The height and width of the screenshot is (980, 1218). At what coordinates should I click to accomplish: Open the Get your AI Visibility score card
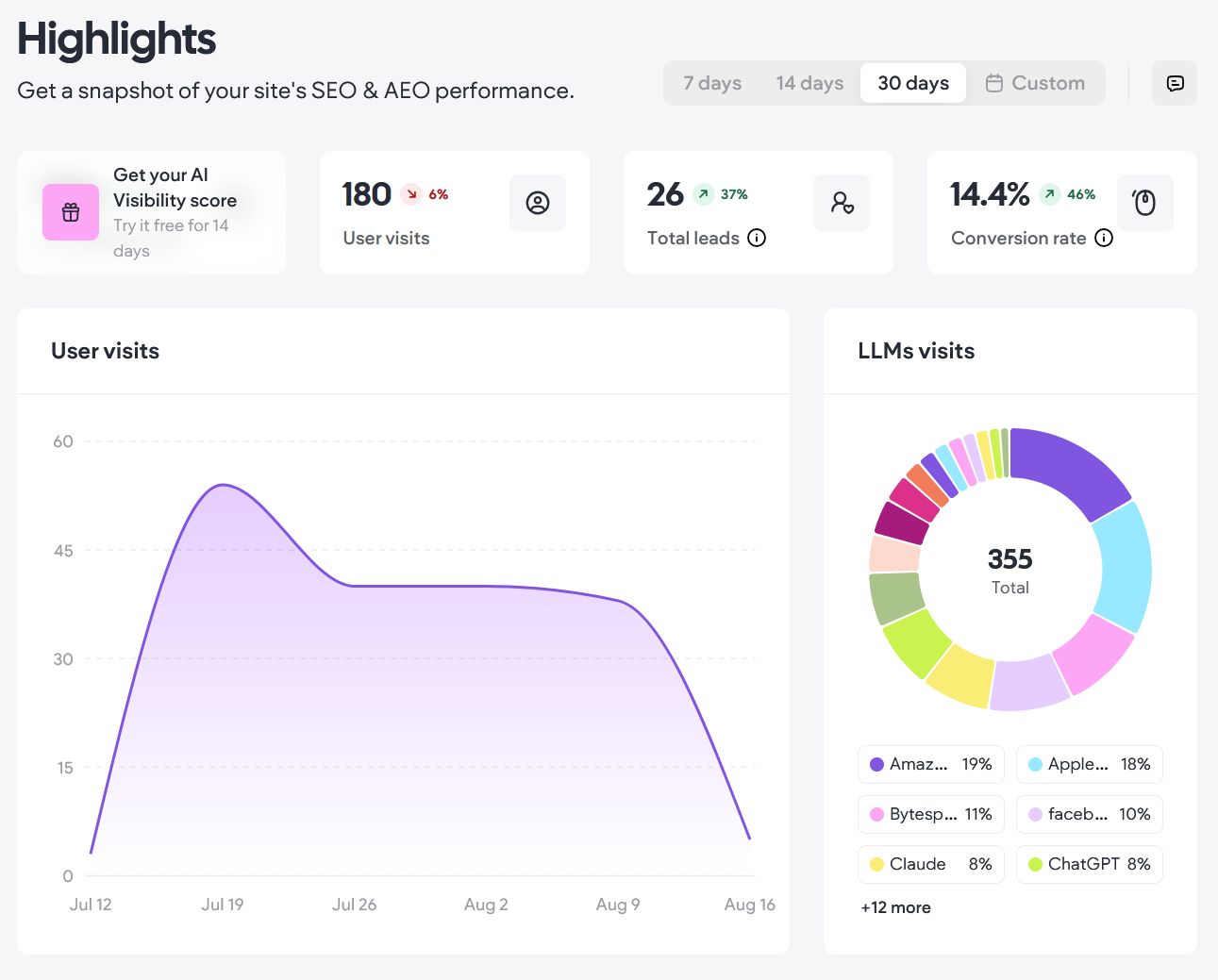(151, 212)
